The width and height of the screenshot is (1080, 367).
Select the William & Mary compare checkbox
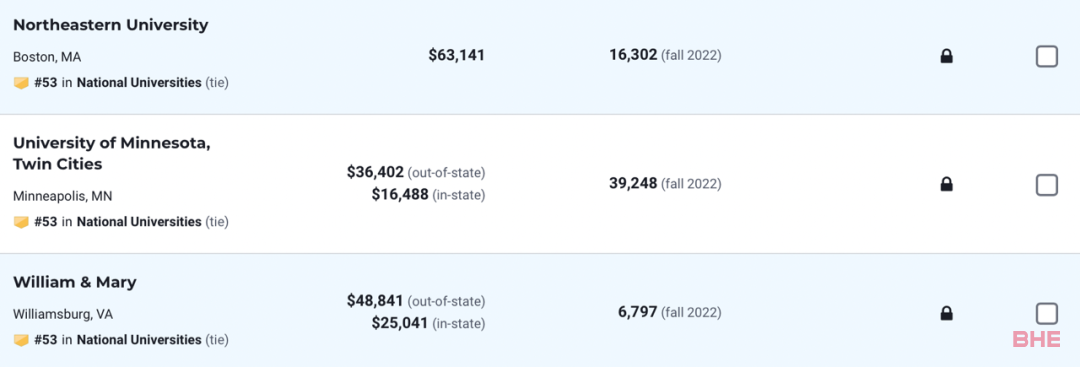click(1046, 314)
